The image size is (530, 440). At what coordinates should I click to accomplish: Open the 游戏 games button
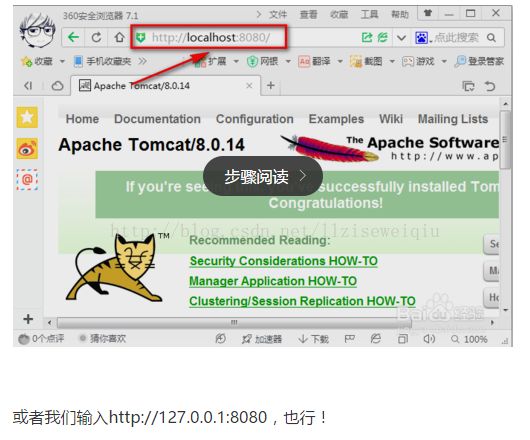[x=418, y=62]
